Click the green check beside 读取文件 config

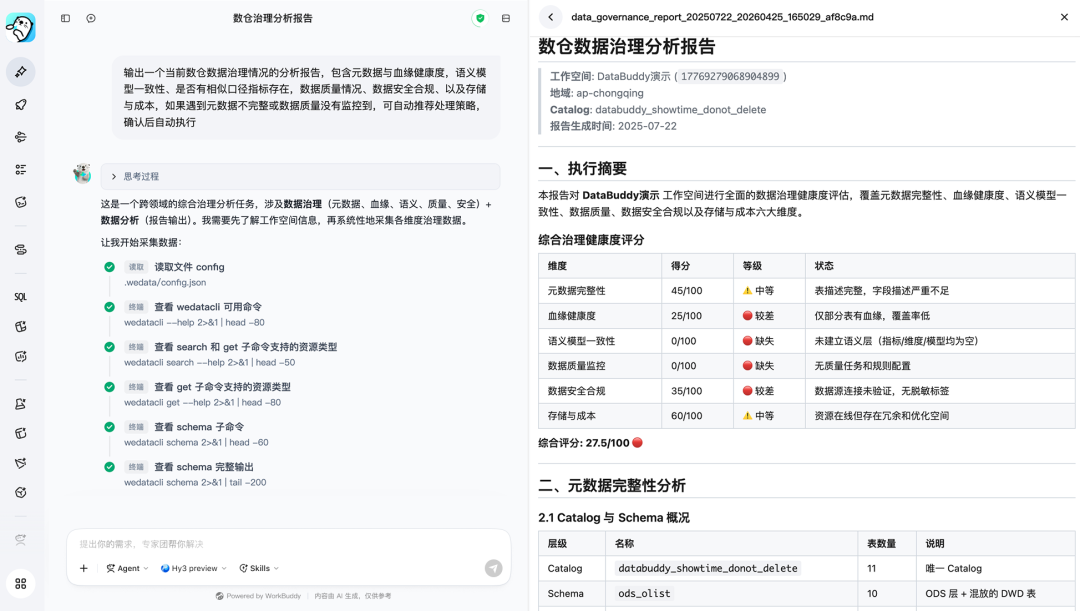point(110,267)
